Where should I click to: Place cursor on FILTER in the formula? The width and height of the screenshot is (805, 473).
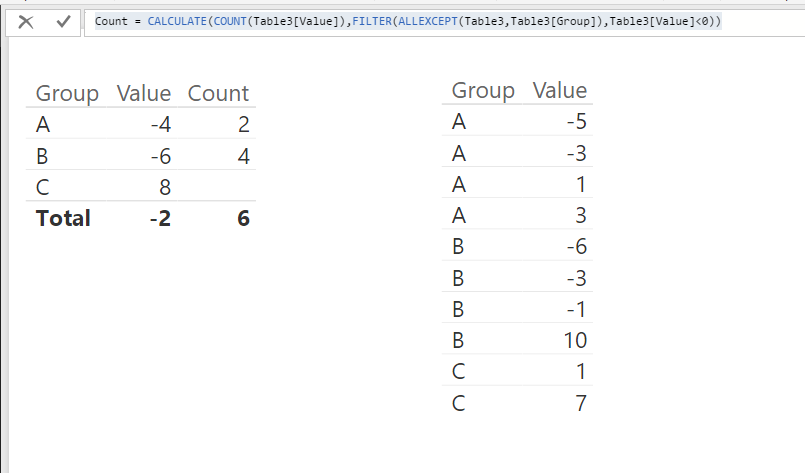click(372, 22)
